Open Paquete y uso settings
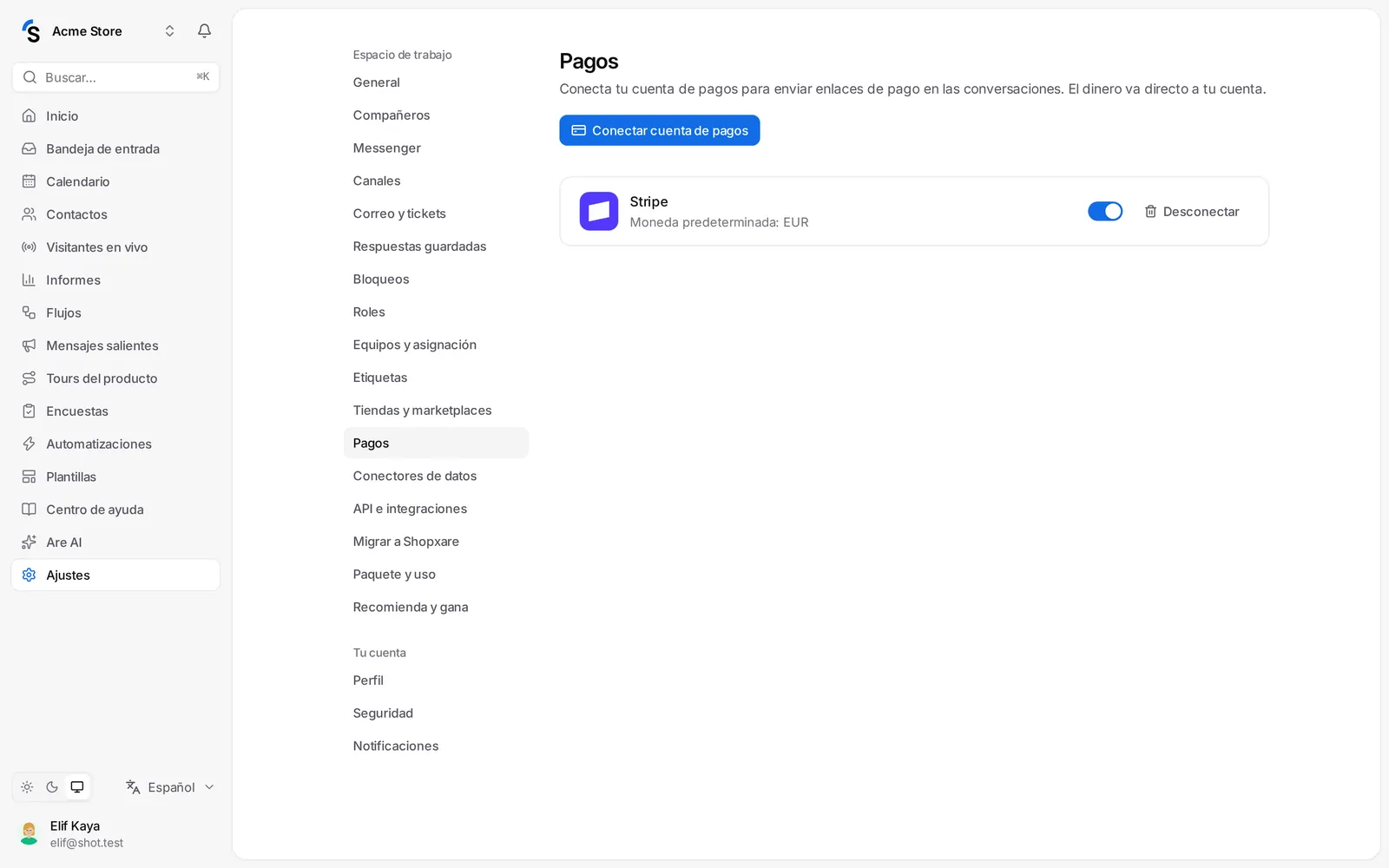Viewport: 1389px width, 868px height. [x=436, y=575]
